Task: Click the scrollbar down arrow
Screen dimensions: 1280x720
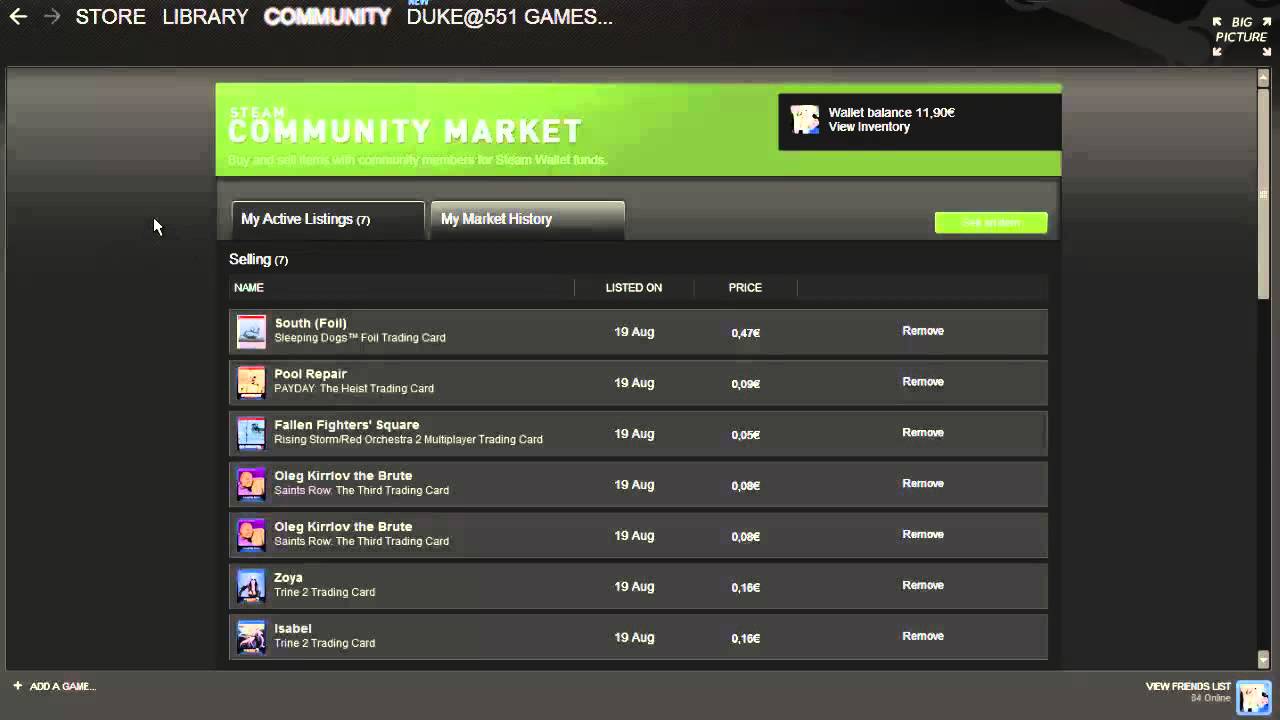Action: tap(1264, 659)
